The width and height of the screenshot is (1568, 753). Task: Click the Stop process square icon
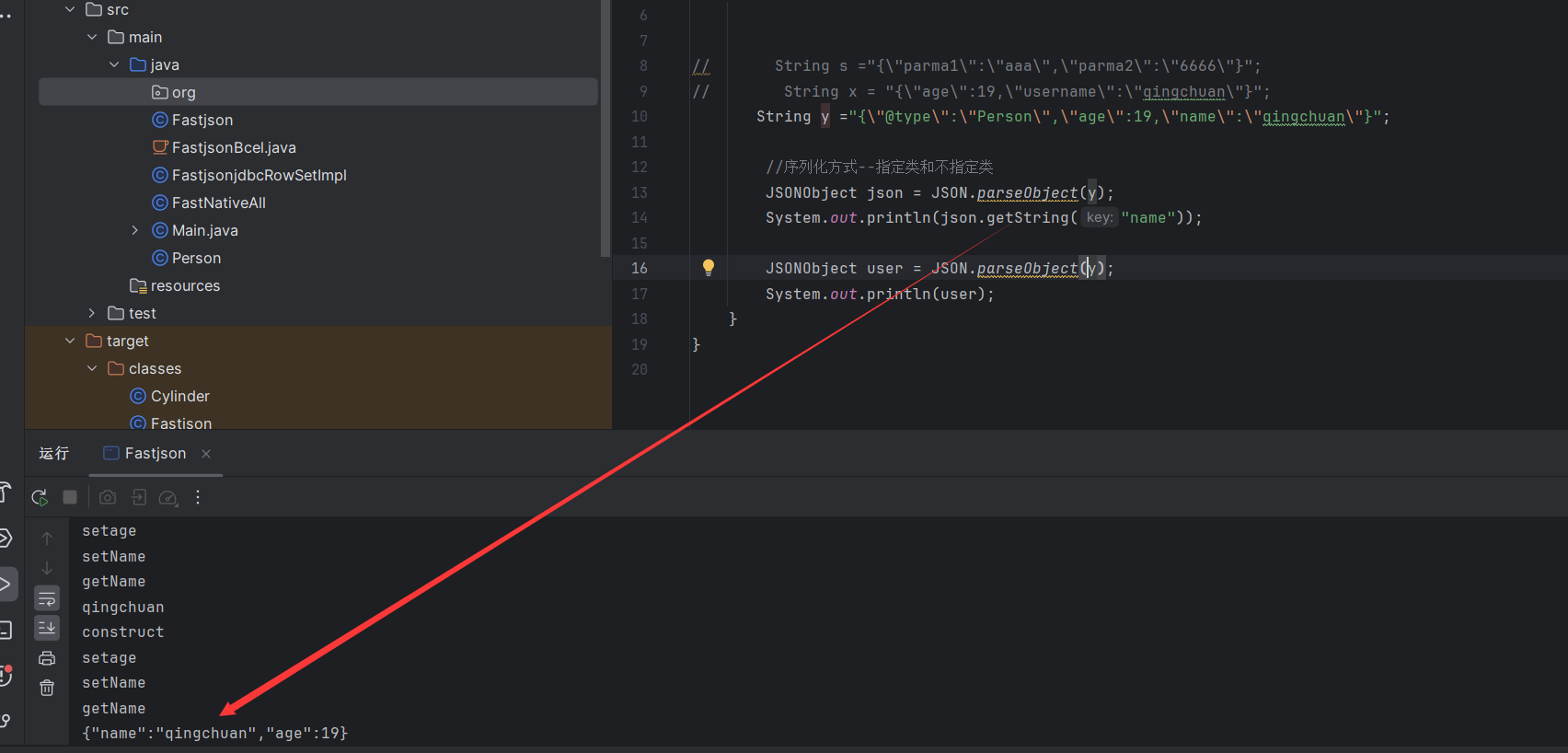pyautogui.click(x=70, y=497)
